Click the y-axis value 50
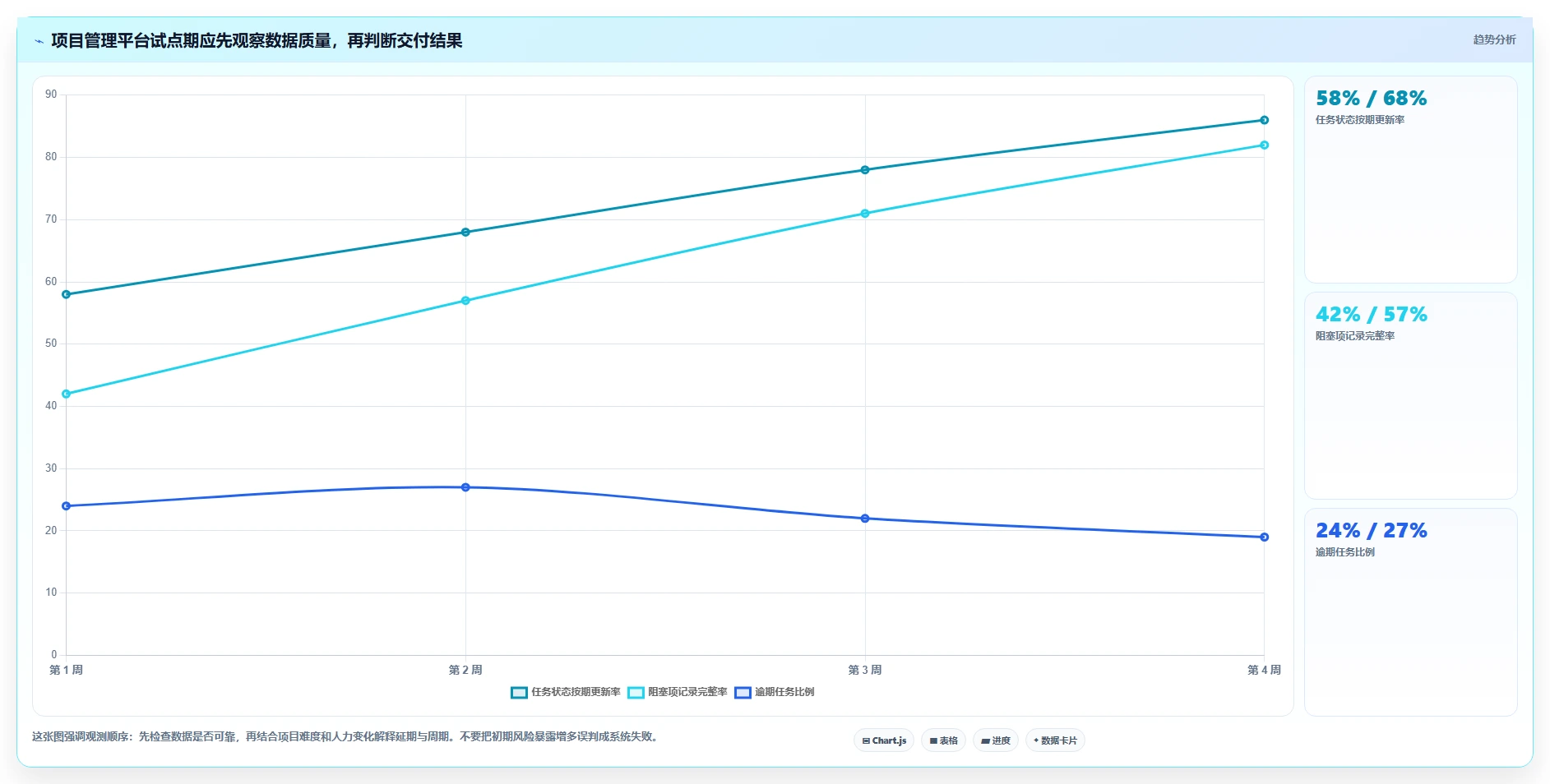The height and width of the screenshot is (784, 1550). point(52,344)
